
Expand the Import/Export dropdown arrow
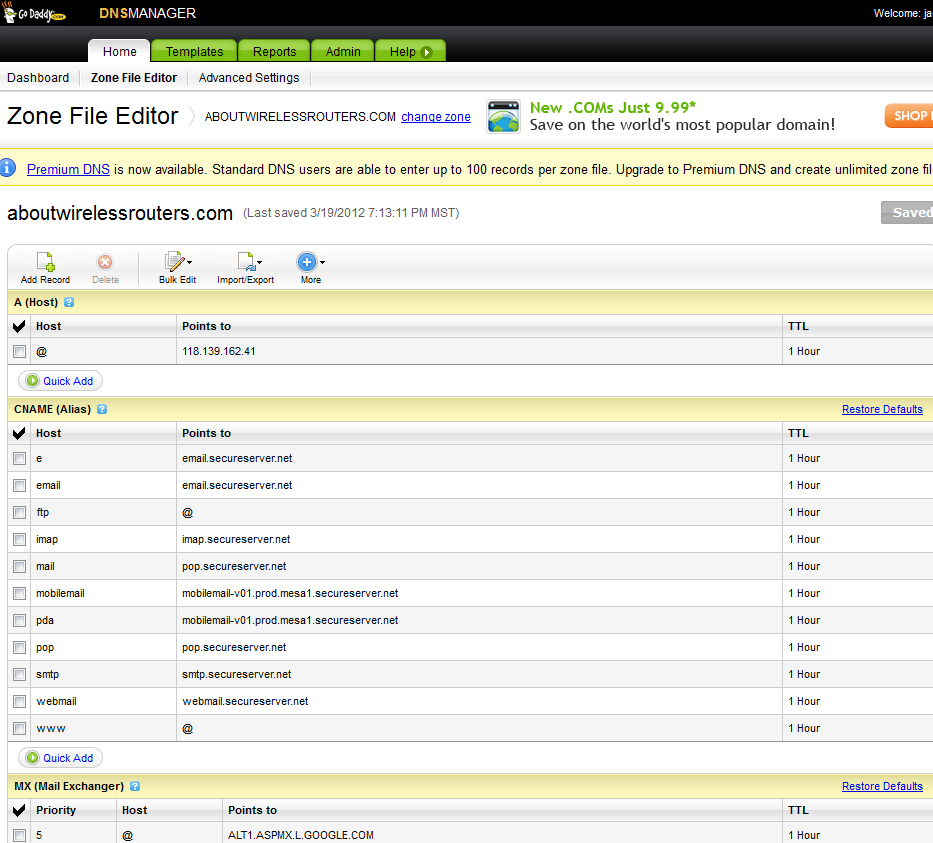point(259,262)
